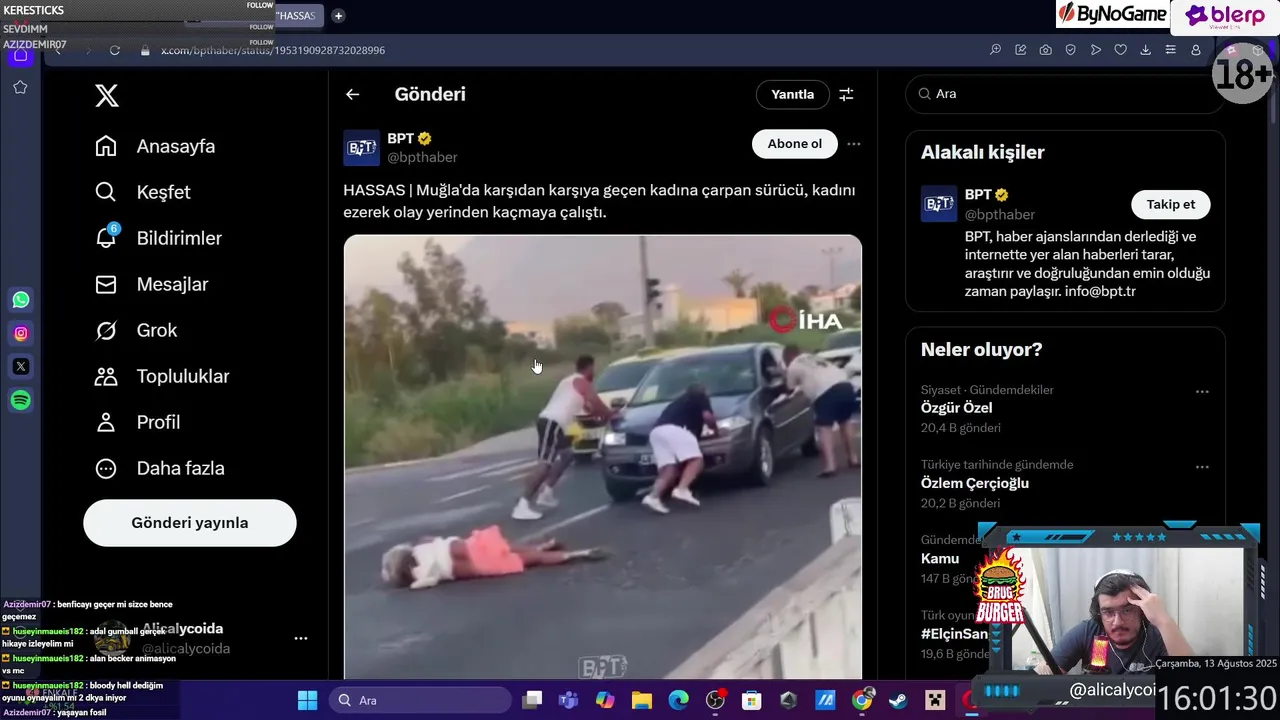
Task: Open BPT avatar in the post header
Action: (x=361, y=148)
